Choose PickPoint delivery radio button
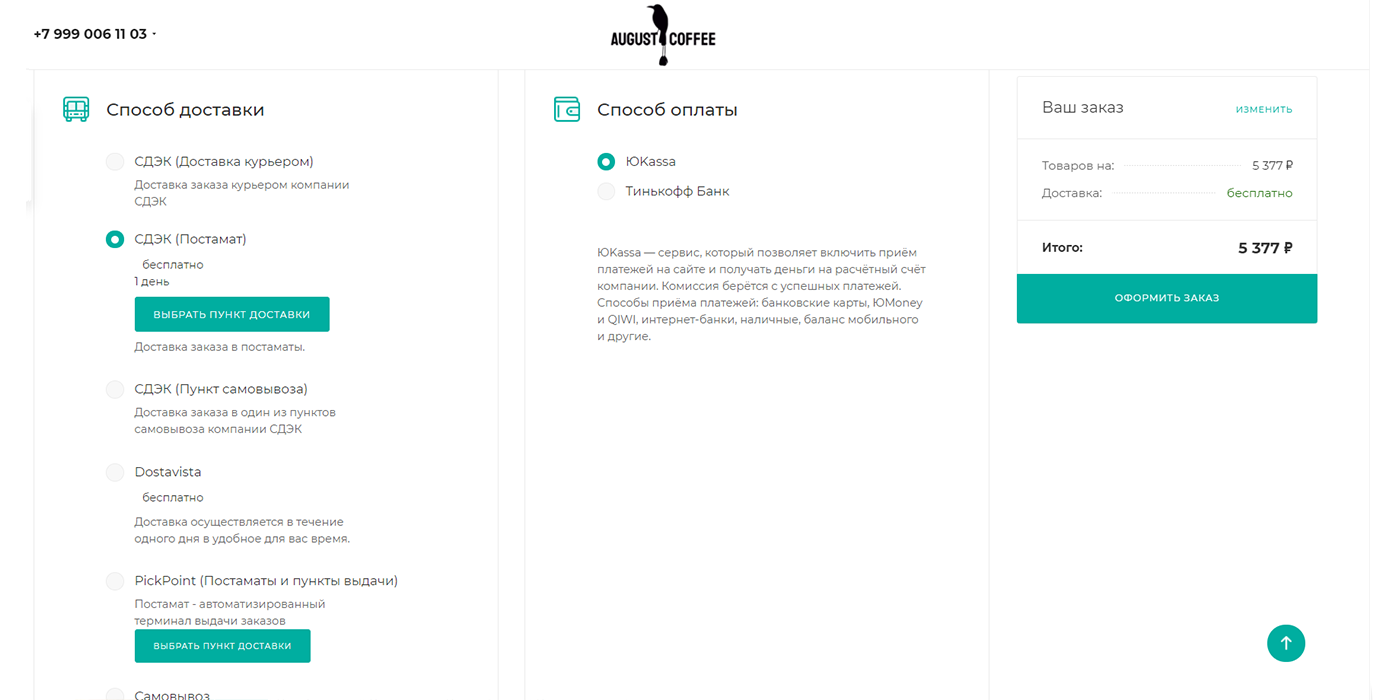 pyautogui.click(x=115, y=581)
